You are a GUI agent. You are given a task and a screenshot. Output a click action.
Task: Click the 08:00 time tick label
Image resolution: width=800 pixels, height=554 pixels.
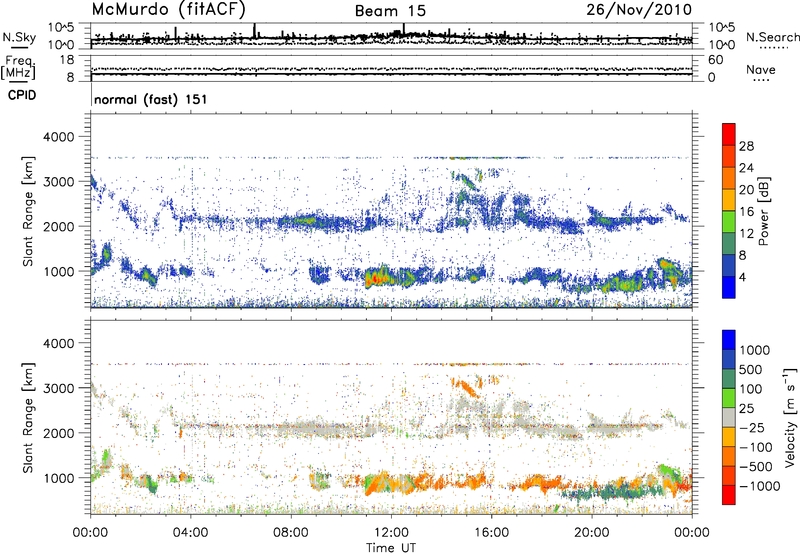tap(290, 533)
